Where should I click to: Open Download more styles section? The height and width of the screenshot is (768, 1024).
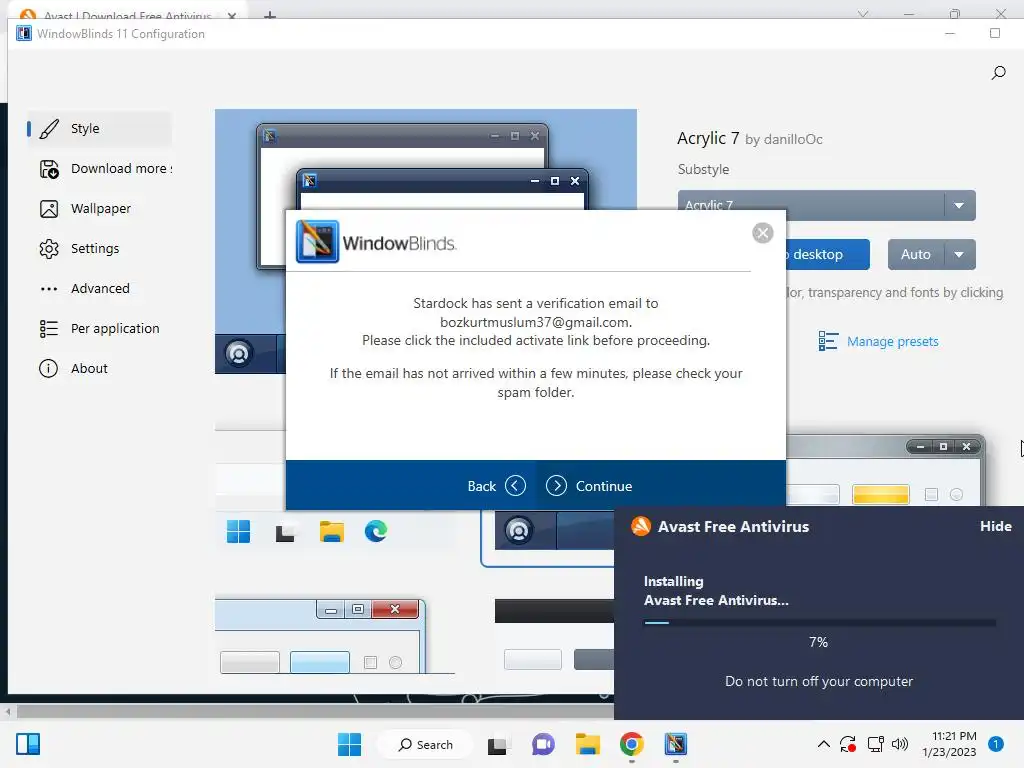tap(99, 168)
